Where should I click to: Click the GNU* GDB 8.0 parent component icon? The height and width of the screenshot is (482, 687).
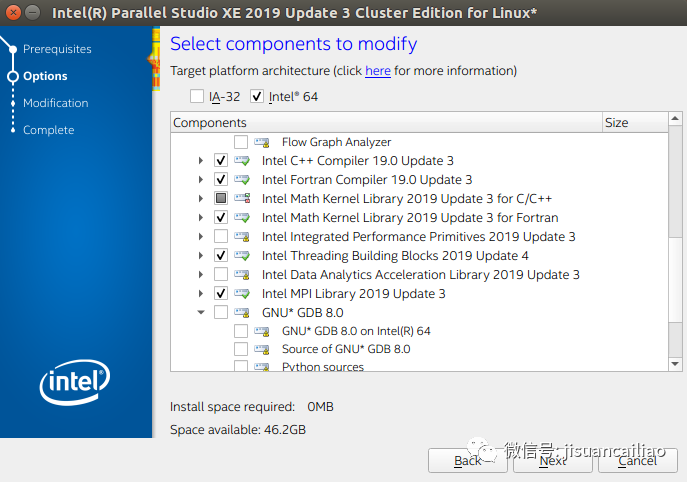[242, 312]
